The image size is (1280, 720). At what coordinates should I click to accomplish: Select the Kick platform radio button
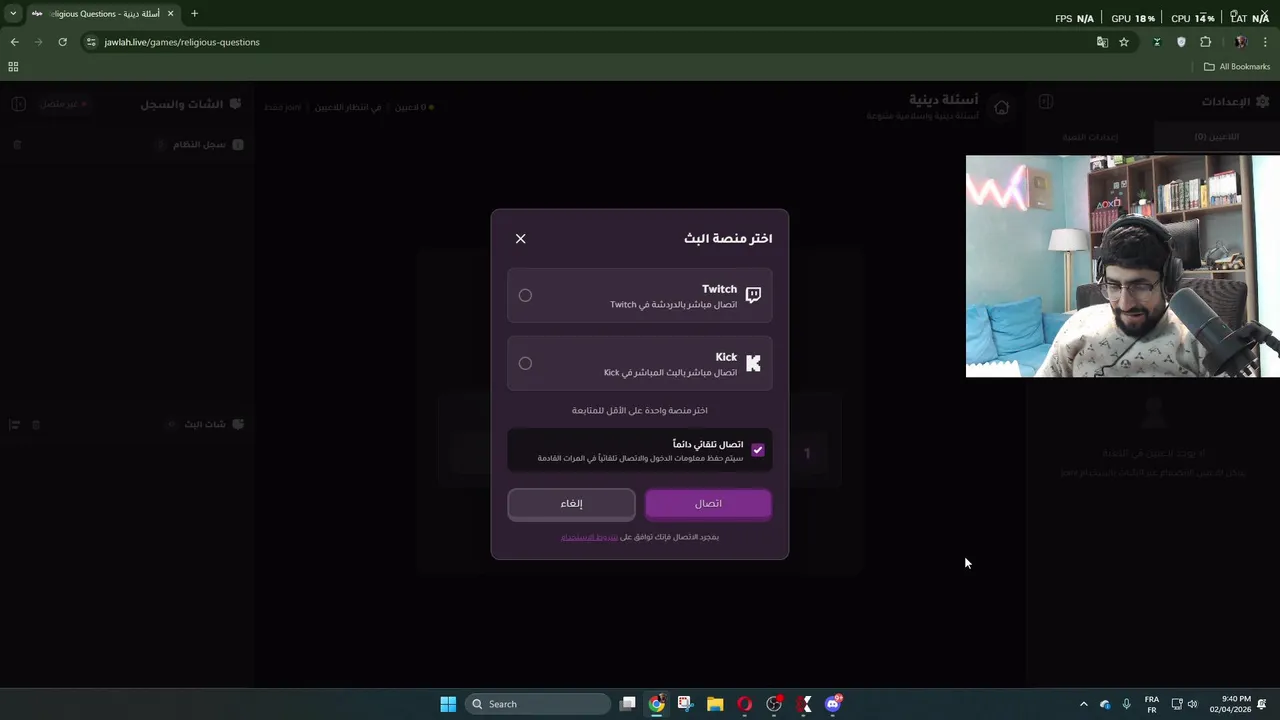pyautogui.click(x=525, y=363)
